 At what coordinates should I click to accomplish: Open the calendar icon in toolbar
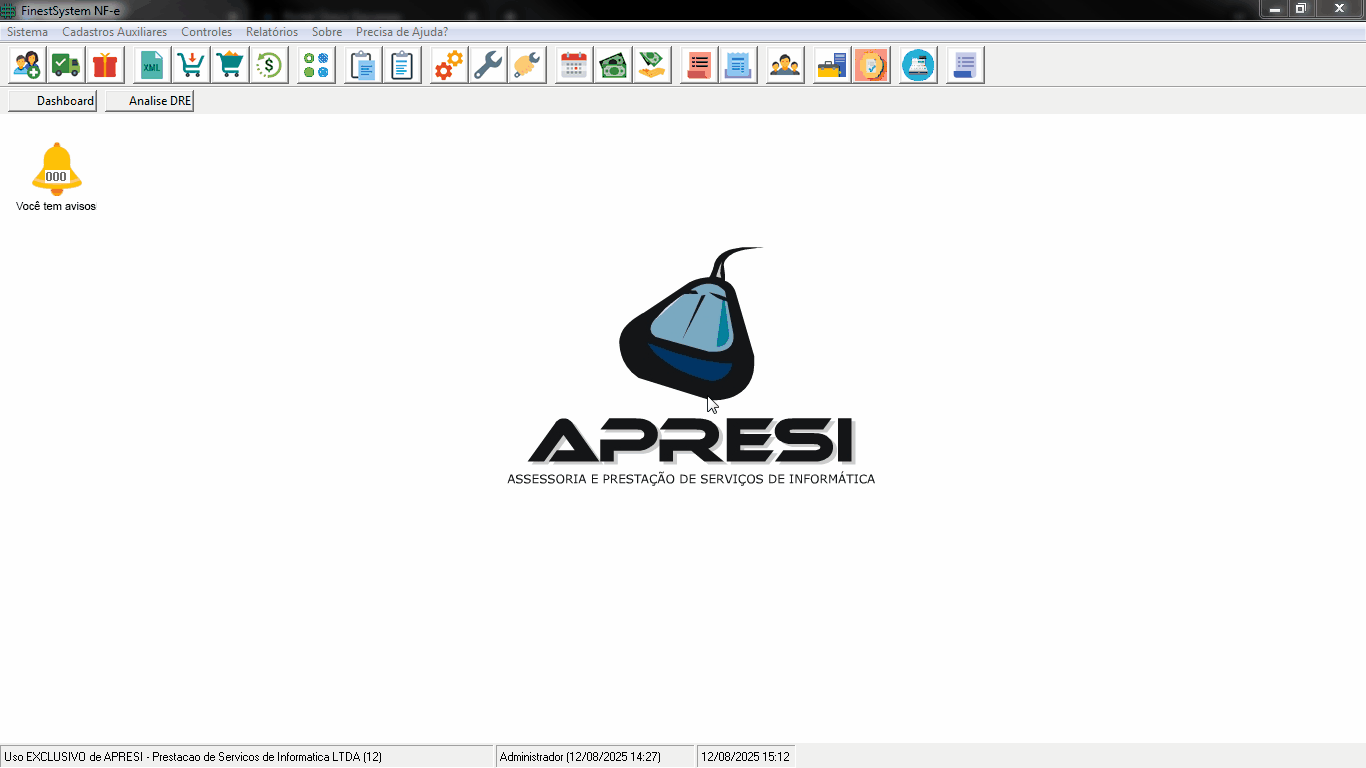574,66
